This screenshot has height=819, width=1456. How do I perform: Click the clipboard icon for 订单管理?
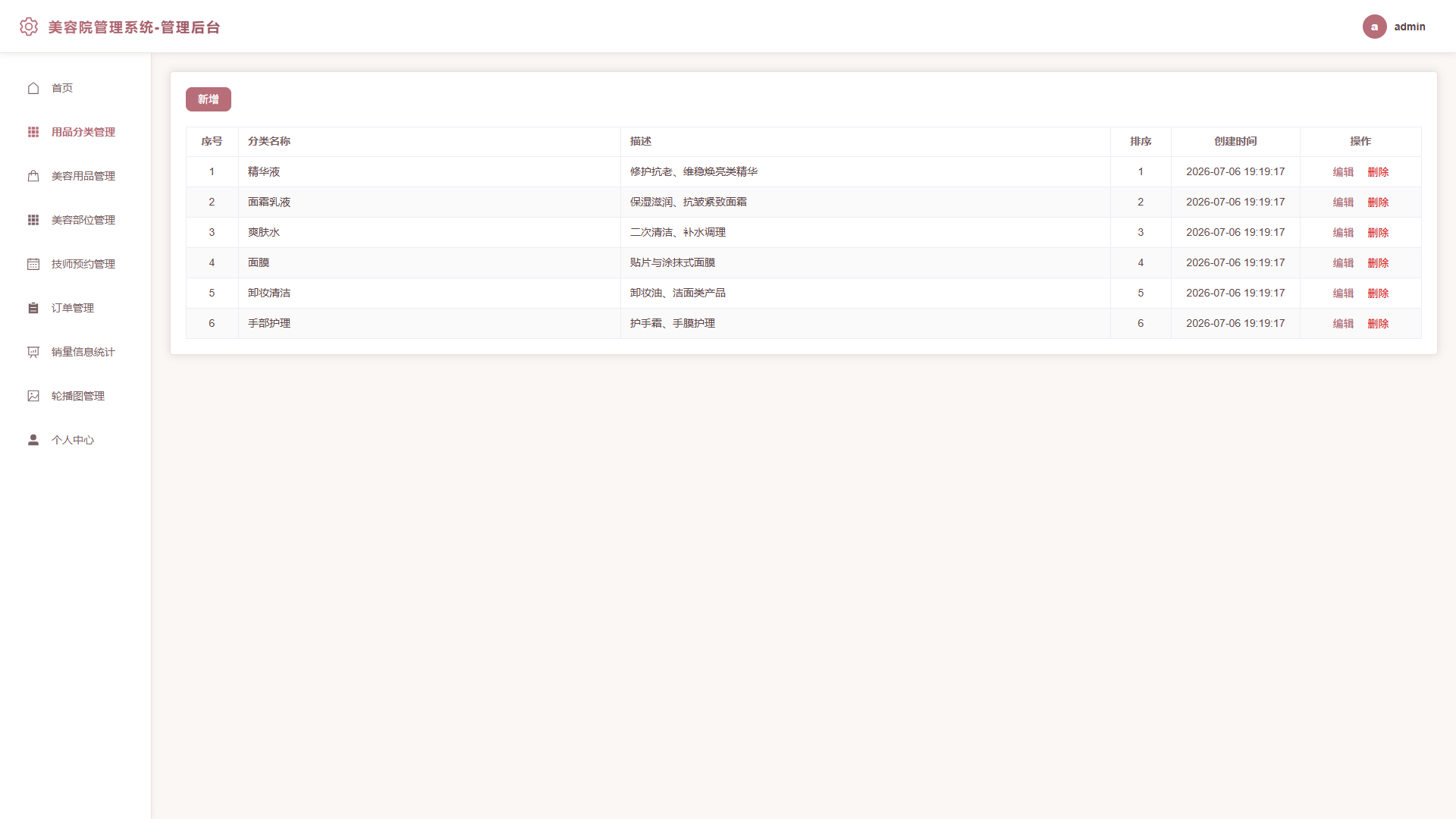pos(33,308)
